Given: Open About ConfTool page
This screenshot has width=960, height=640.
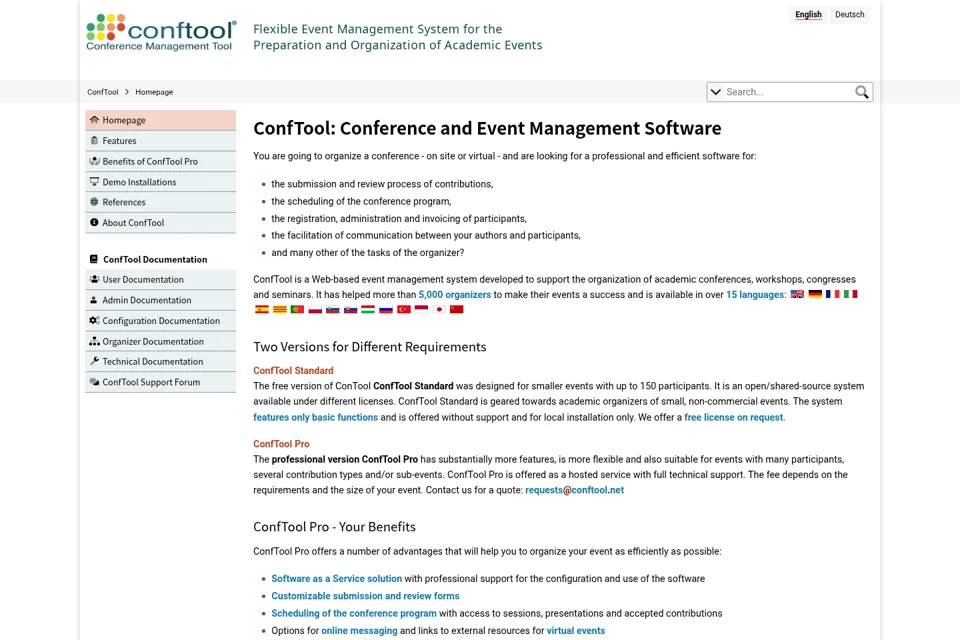Looking at the screenshot, I should [160, 223].
